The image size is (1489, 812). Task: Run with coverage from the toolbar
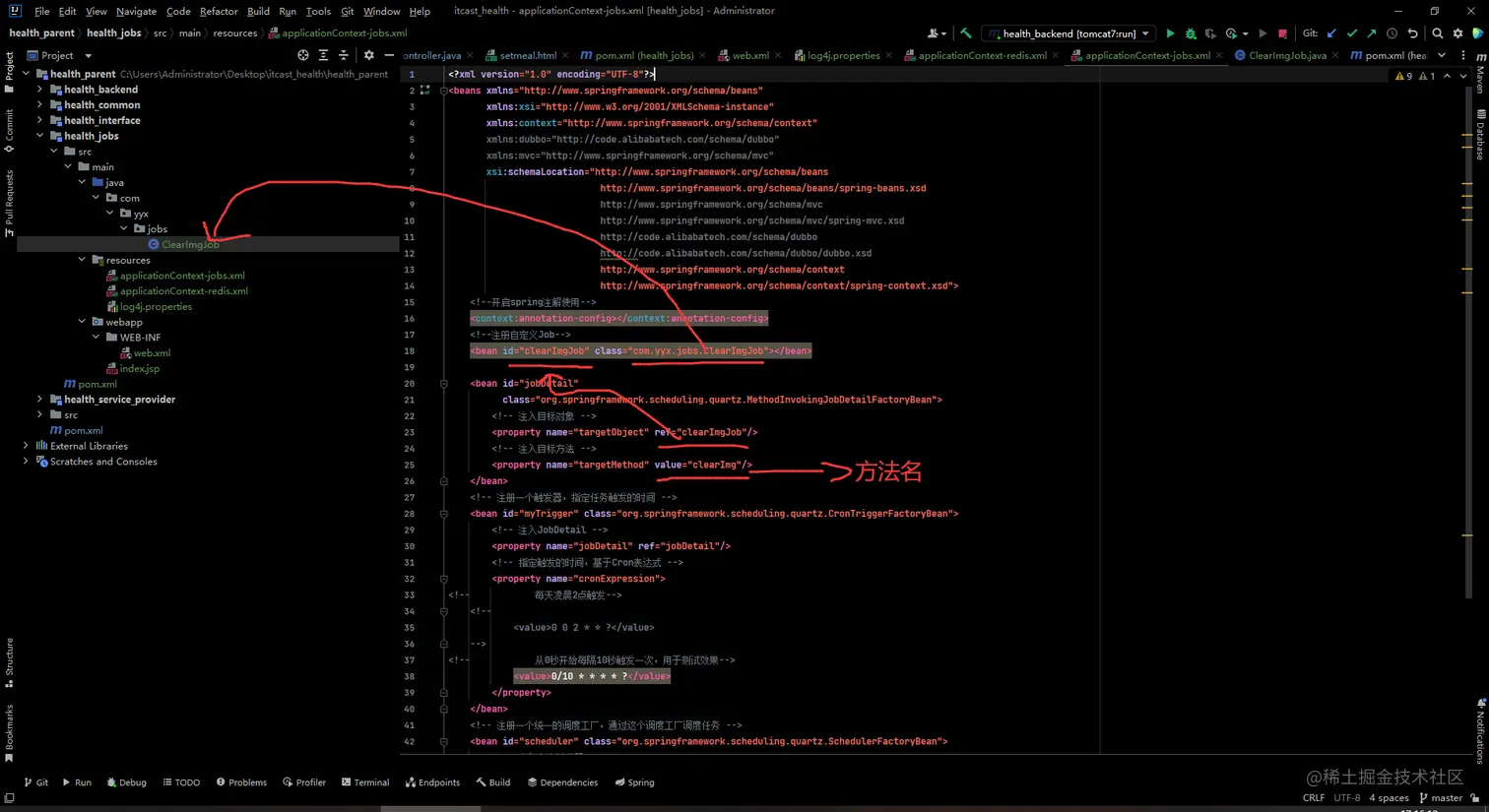point(1211,33)
